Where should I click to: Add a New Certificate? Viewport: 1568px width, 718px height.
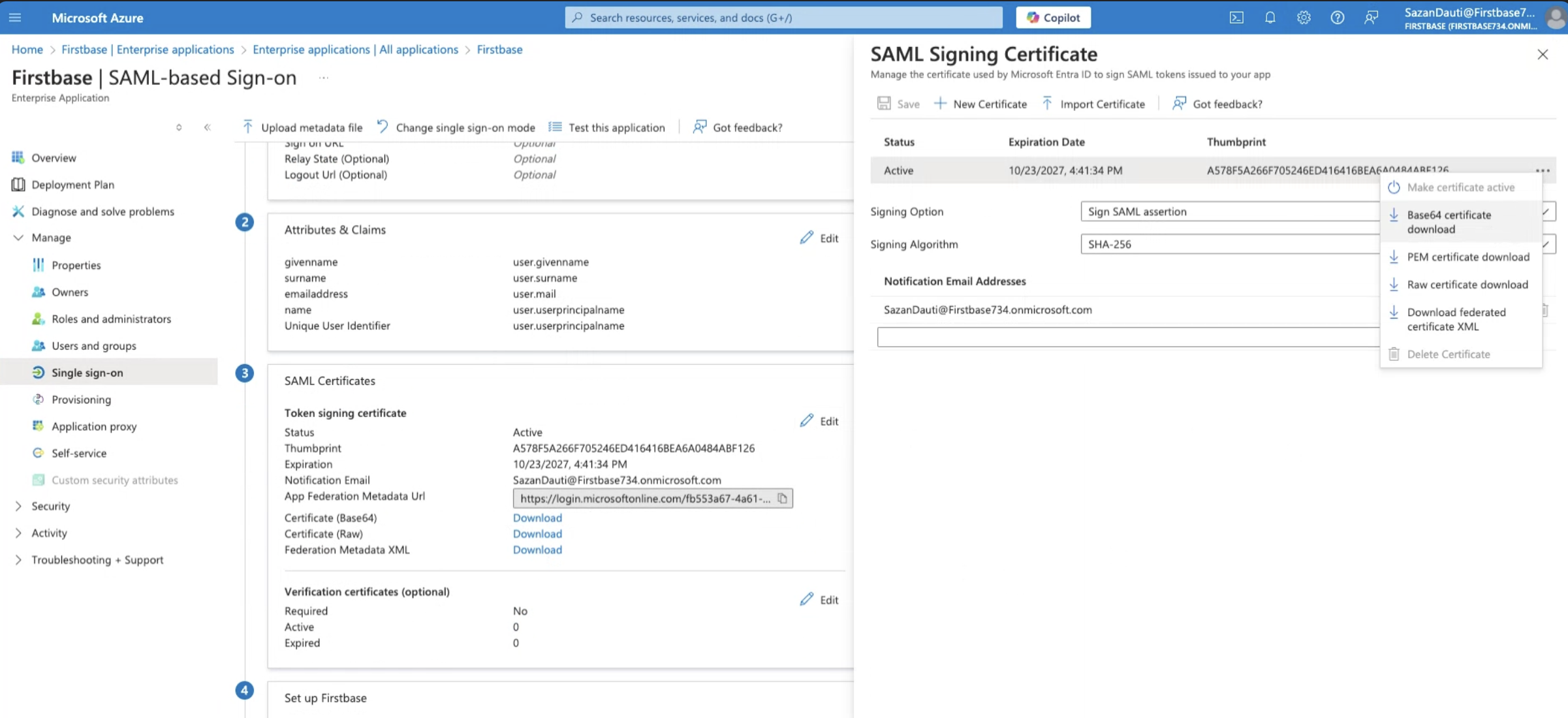pos(980,104)
